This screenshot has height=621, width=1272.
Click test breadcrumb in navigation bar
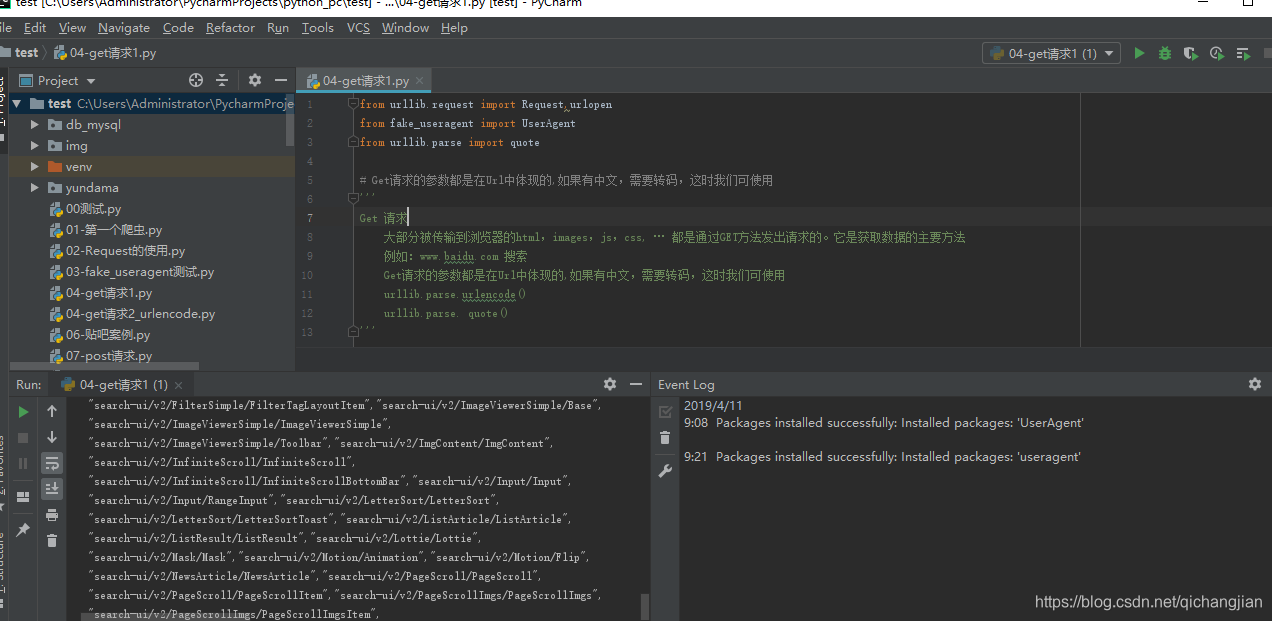(x=19, y=53)
